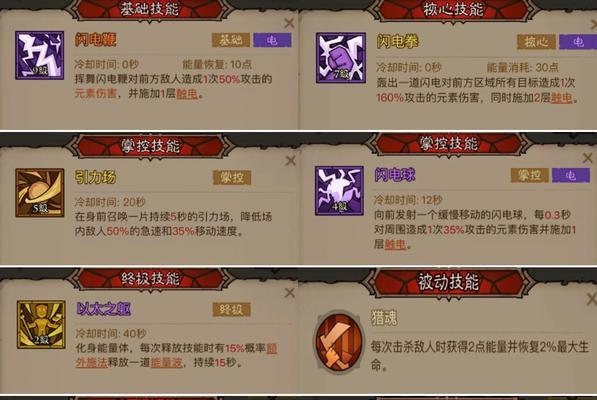
Task: Click the 掌控 tag next to 引力场
Action: point(232,177)
